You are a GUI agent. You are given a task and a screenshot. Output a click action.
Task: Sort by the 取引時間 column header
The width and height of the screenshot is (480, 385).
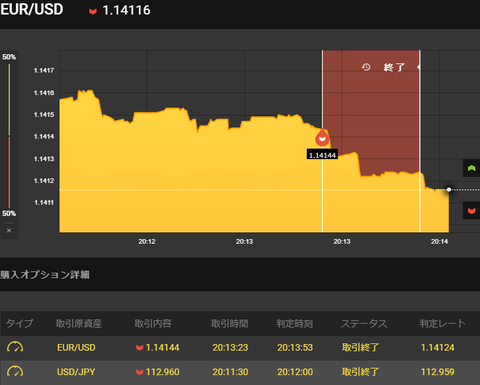click(230, 323)
